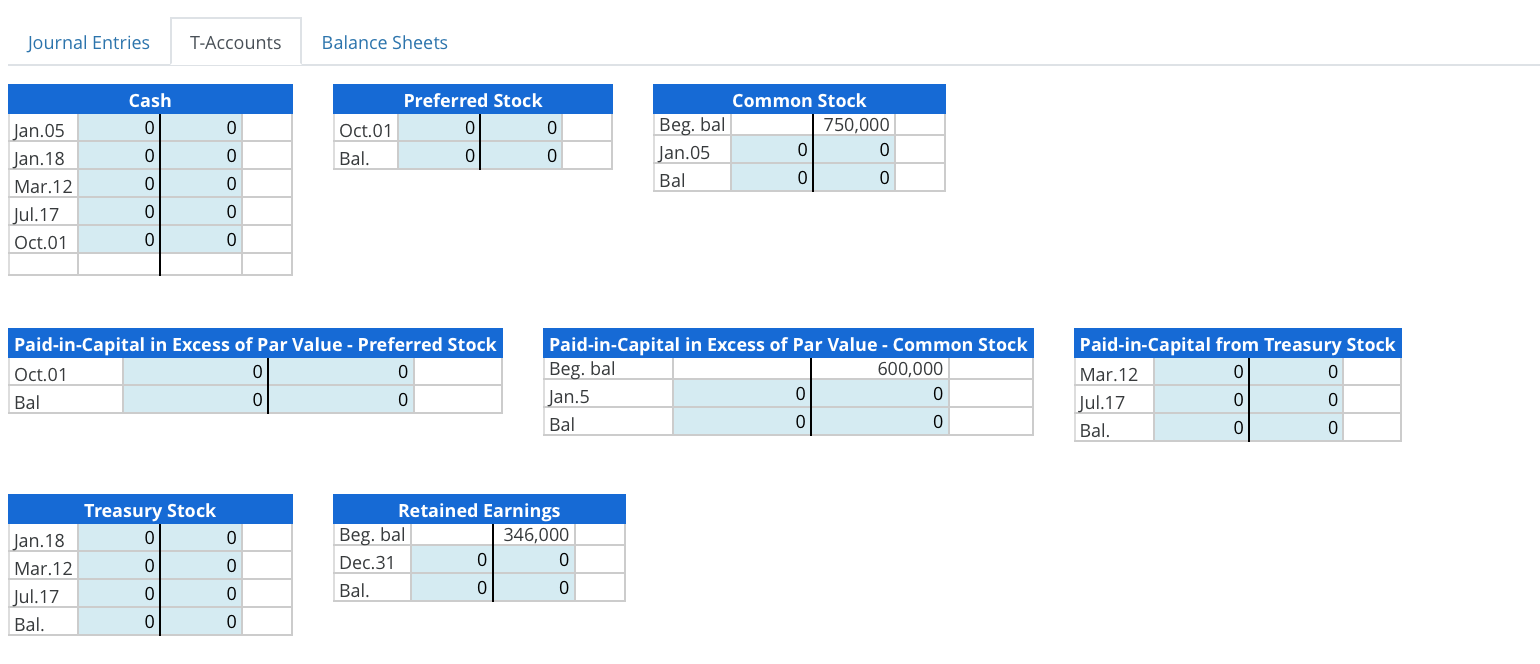Click Preferred Stock credit field for Oct.01
The width and height of the screenshot is (1540, 664).
coord(521,128)
